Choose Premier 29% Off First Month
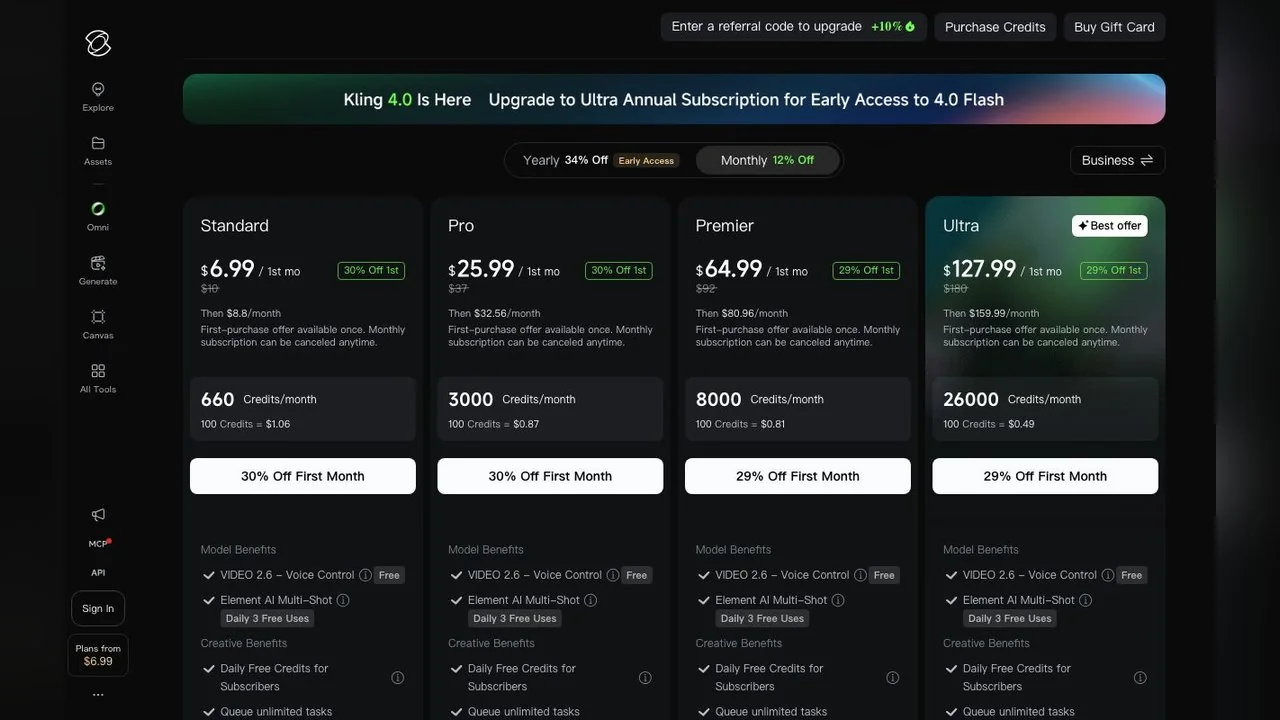Screen dimensions: 1280x720 pyautogui.click(x=798, y=476)
